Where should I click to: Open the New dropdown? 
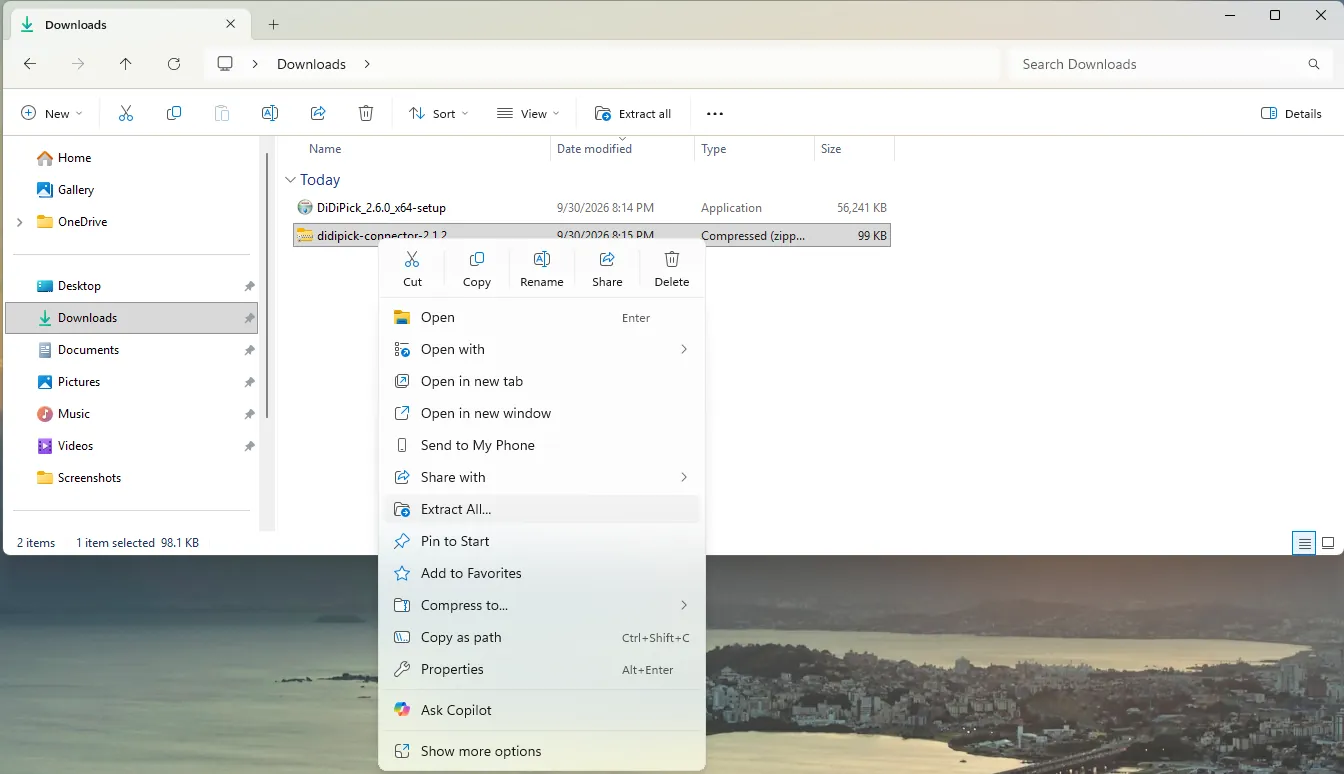click(52, 113)
